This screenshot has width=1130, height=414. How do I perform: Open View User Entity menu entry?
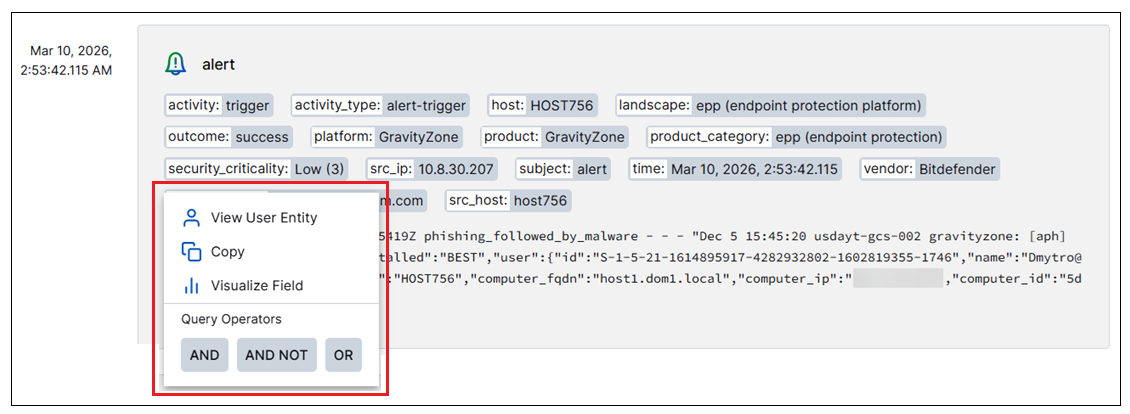pos(271,217)
